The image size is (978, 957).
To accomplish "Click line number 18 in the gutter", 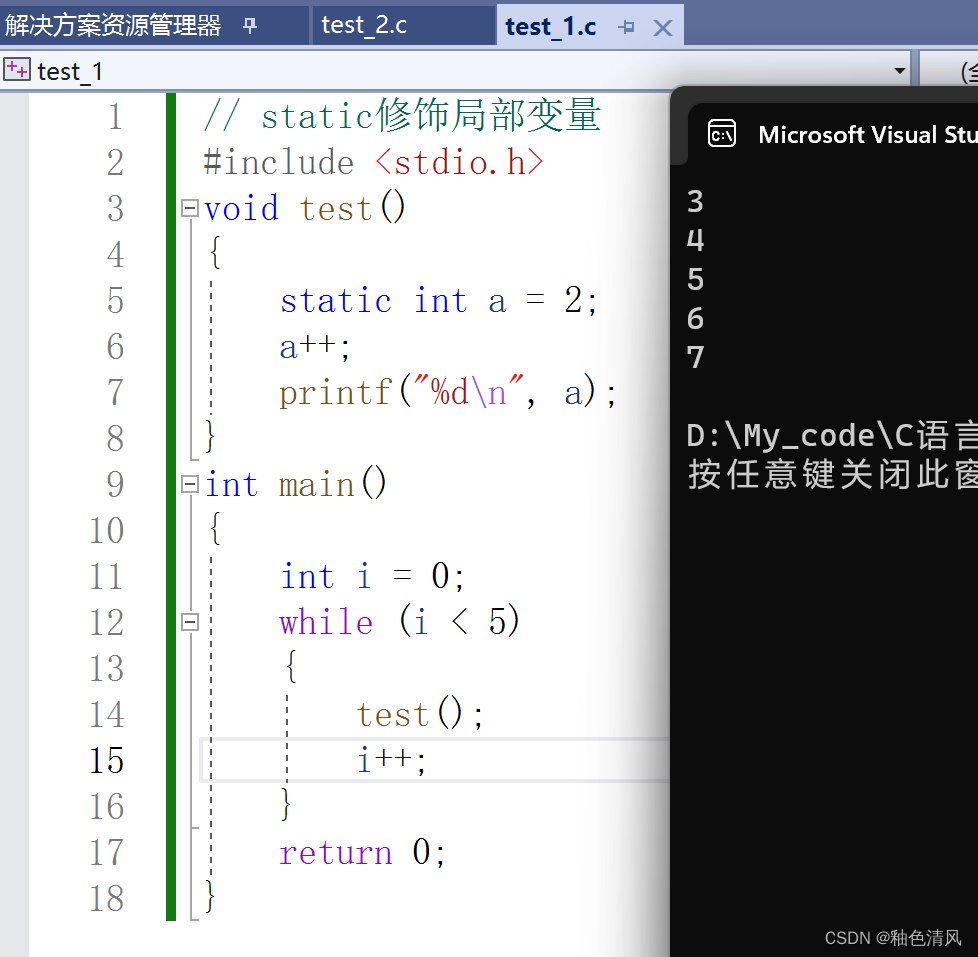I will click(x=106, y=898).
